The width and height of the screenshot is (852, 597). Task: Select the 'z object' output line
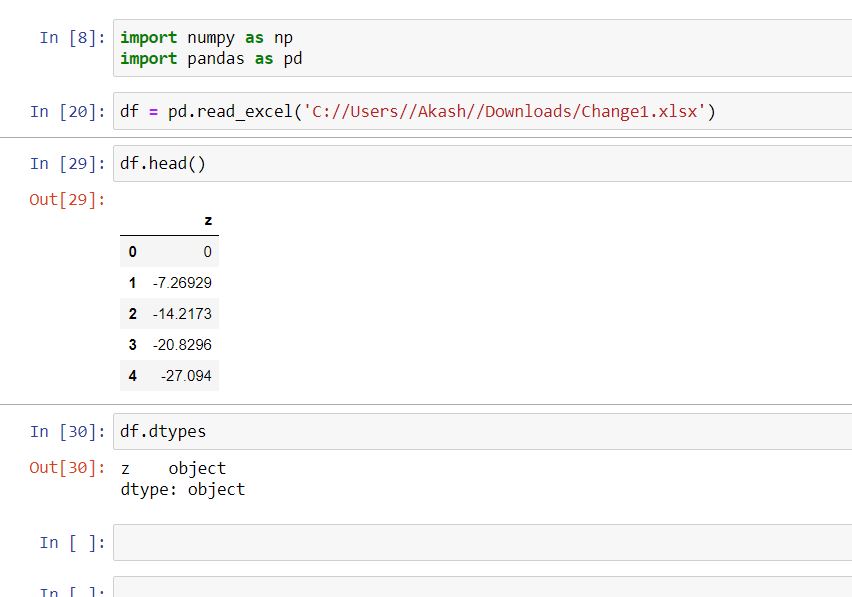click(x=173, y=468)
